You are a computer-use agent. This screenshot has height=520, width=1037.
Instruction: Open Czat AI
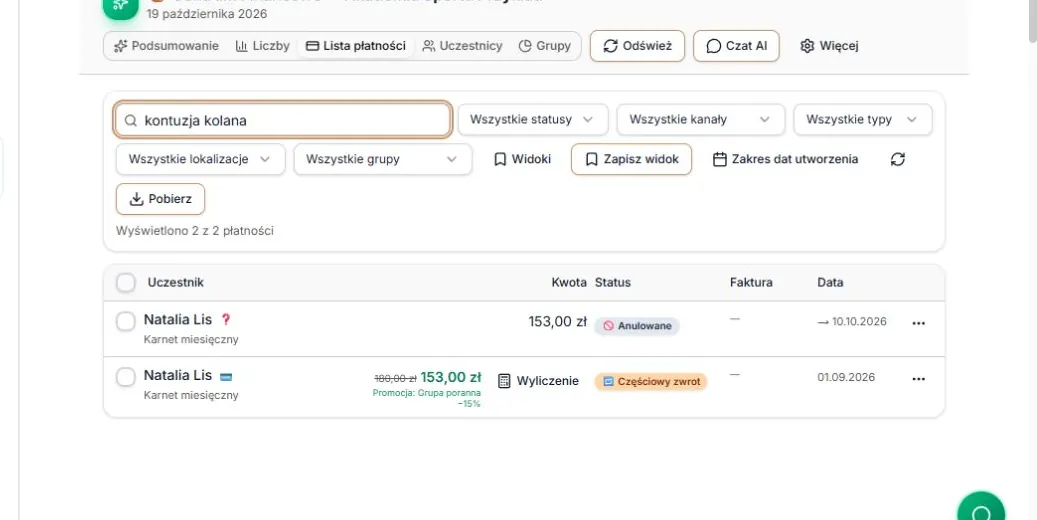tap(736, 46)
